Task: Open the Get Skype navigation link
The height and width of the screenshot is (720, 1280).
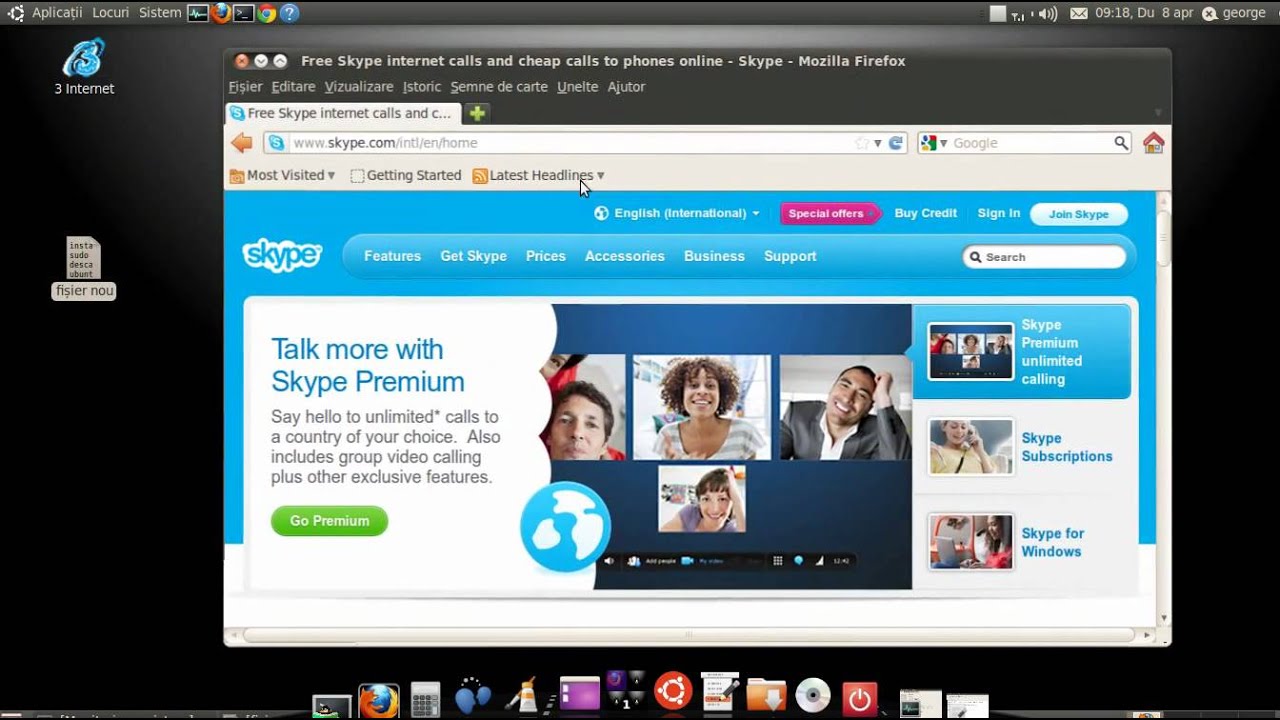Action: click(x=473, y=256)
